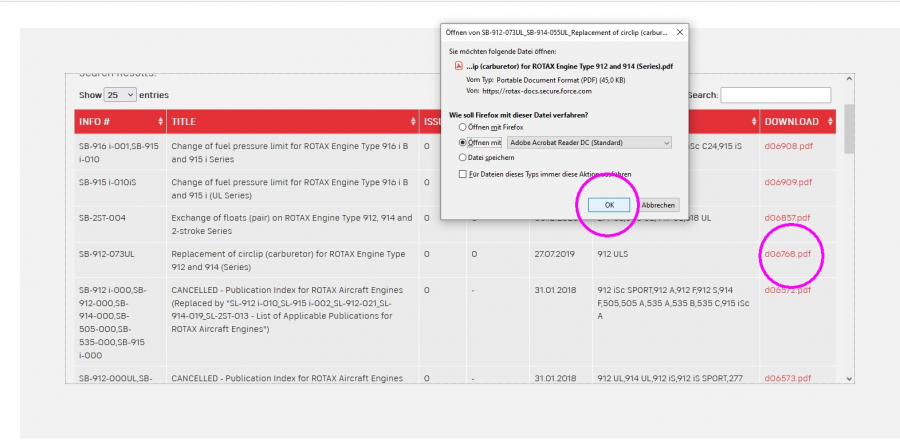Sort table by TITLE column arrows
The image size is (900, 446).
tap(413, 122)
